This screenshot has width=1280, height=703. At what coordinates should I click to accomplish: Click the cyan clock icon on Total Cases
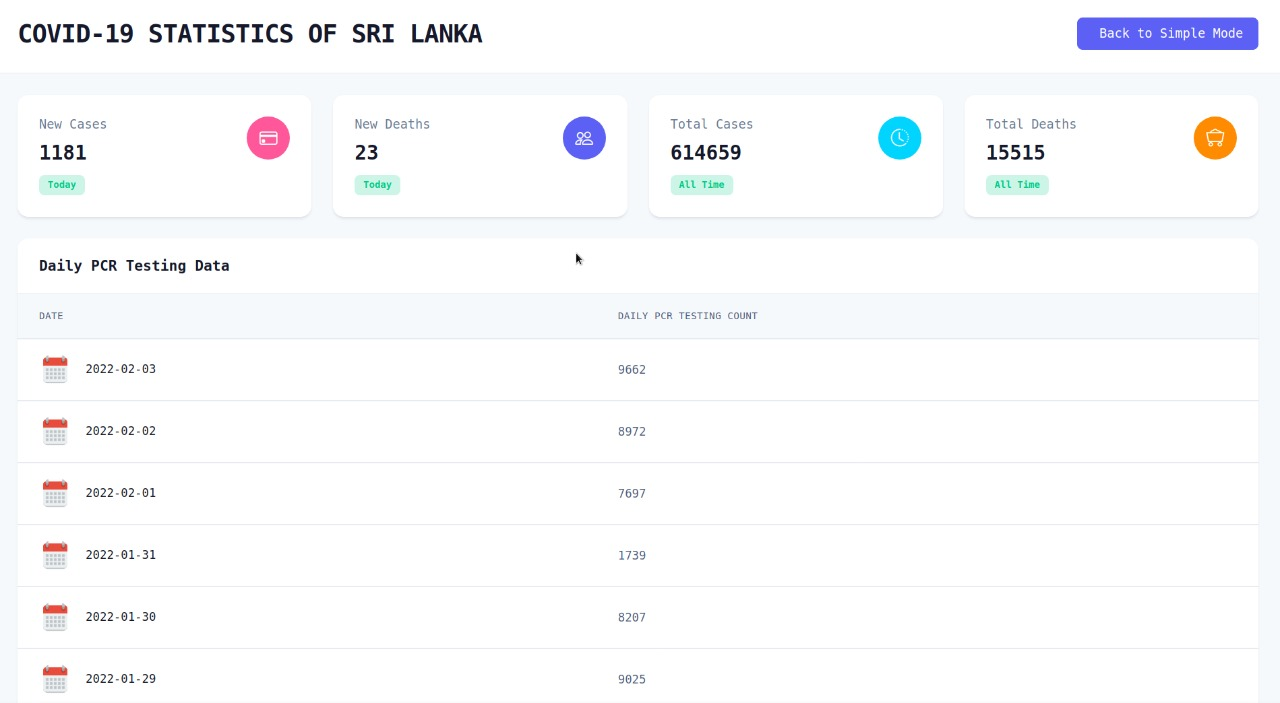900,138
